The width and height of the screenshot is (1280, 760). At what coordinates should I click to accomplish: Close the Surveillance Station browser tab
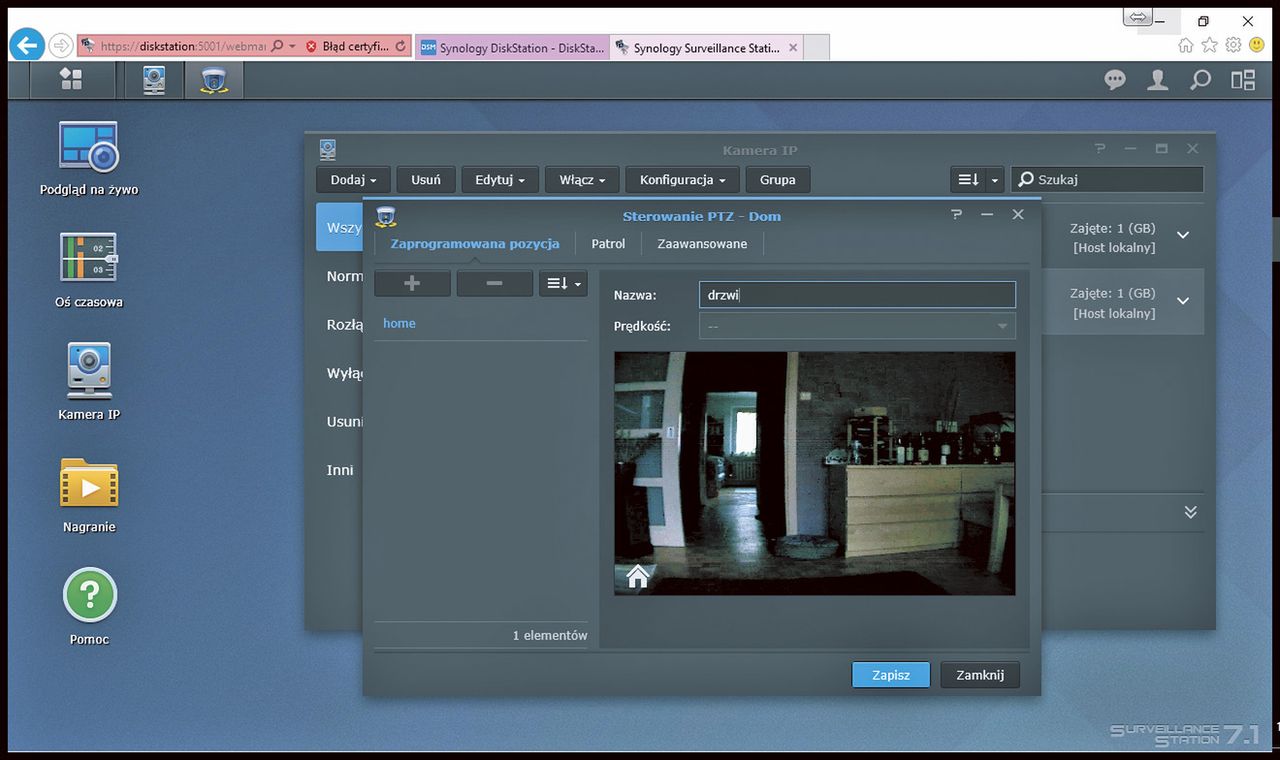pos(794,47)
